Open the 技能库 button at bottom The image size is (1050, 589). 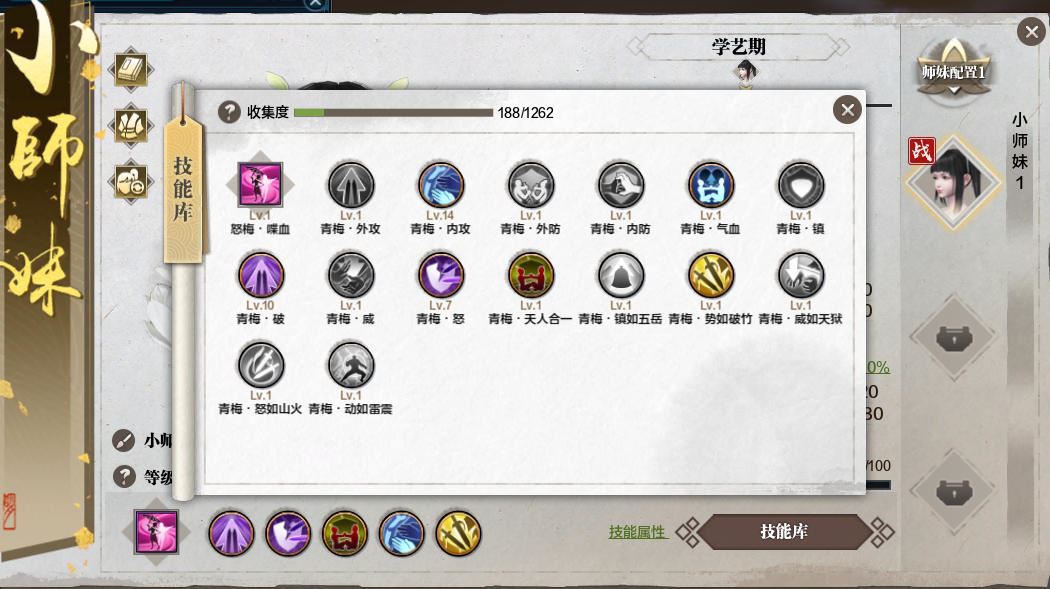tap(784, 532)
